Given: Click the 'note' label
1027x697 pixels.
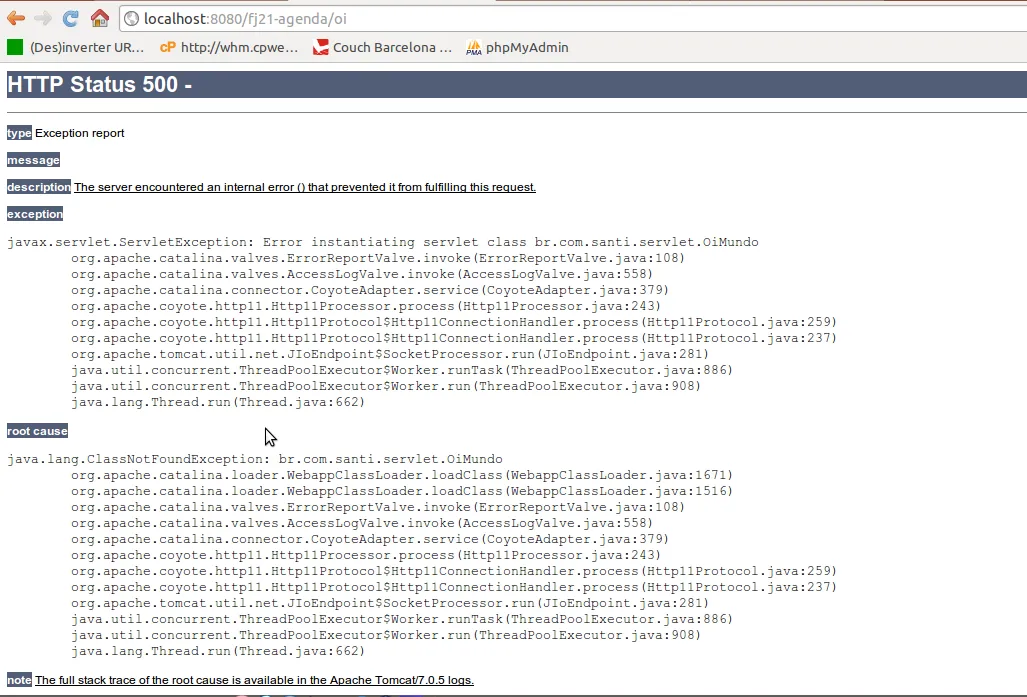Looking at the screenshot, I should [x=19, y=680].
